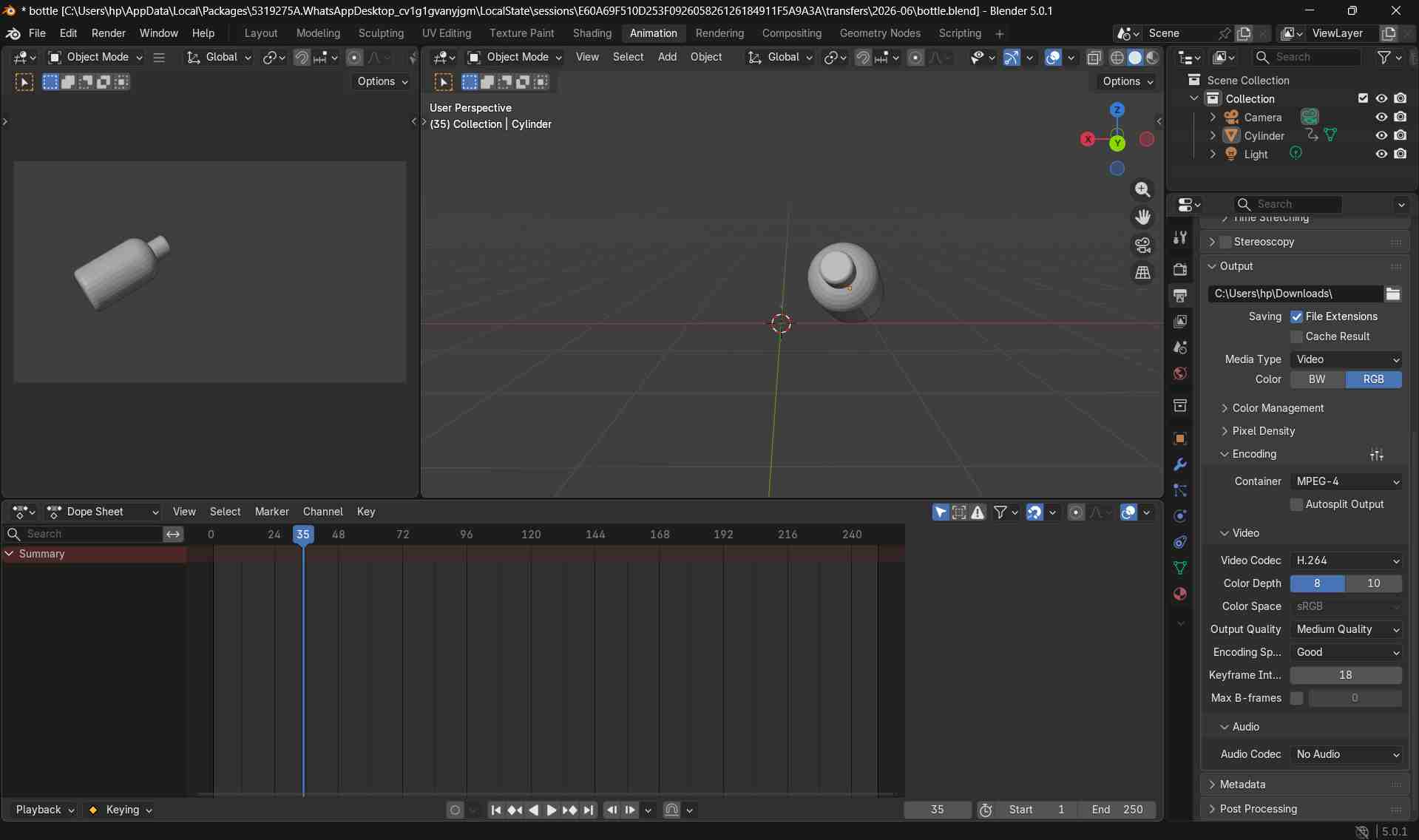Open the Video Codec dropdown
Image resolution: width=1419 pixels, height=840 pixels.
[1346, 560]
